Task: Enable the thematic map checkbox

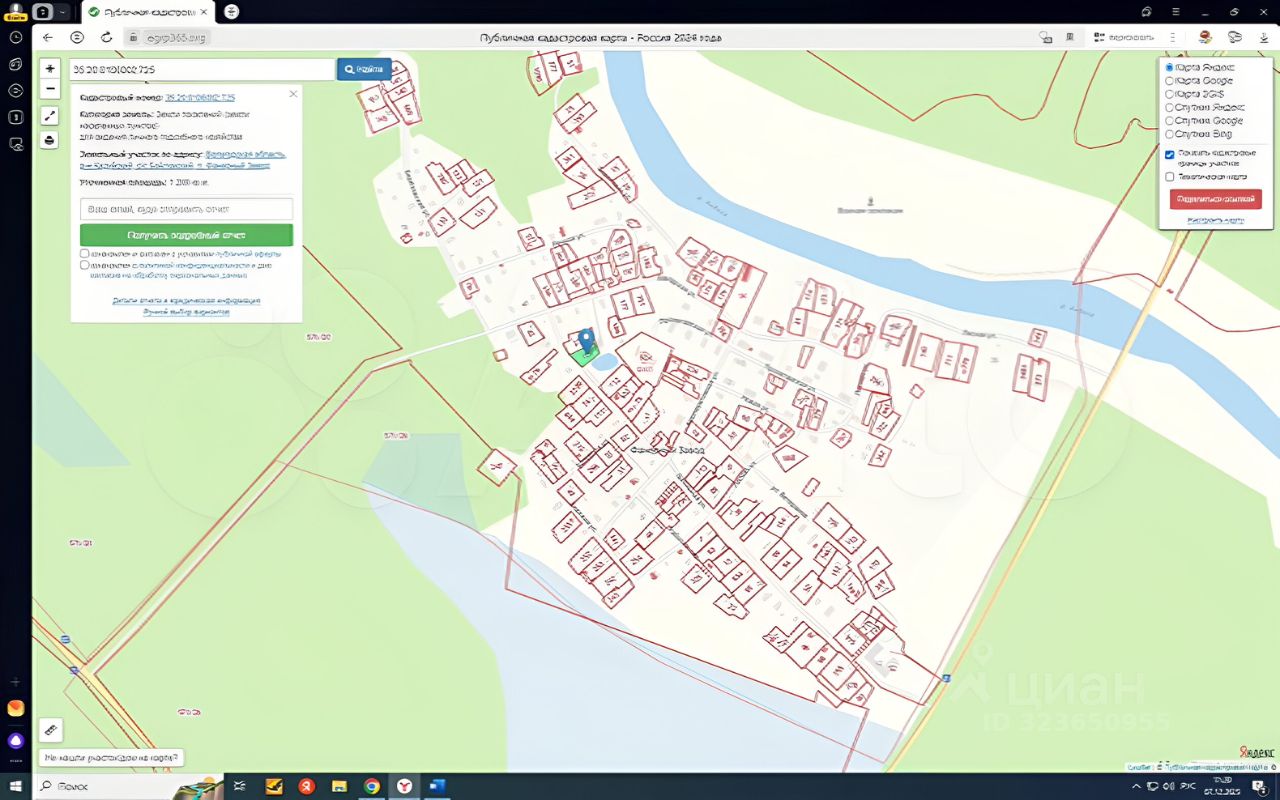Action: tap(1169, 177)
